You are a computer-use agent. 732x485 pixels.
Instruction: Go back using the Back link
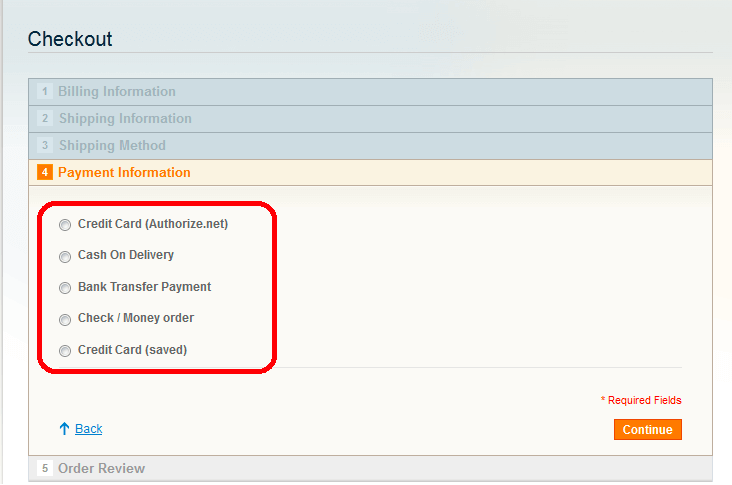89,429
